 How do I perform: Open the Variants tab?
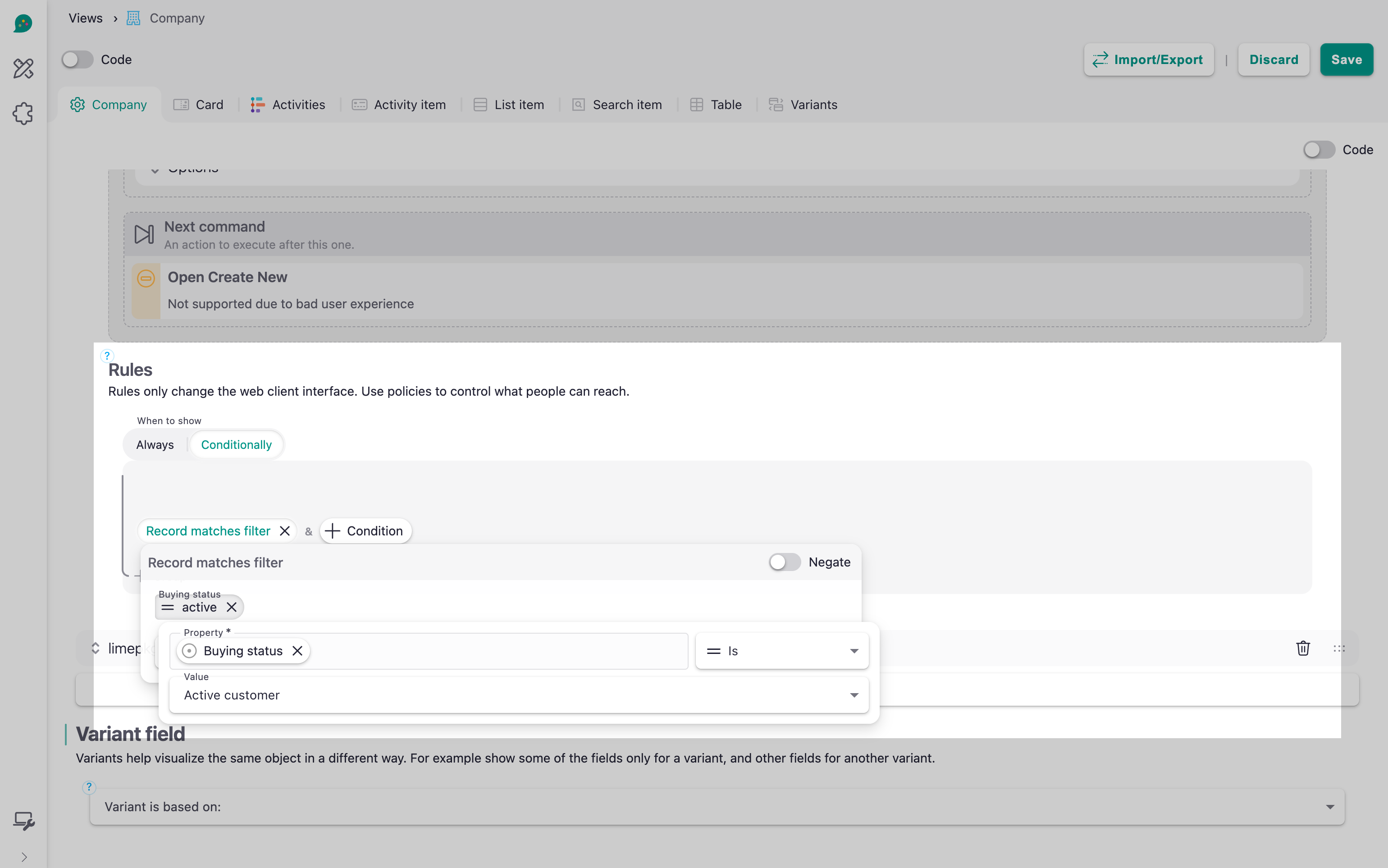(x=803, y=105)
